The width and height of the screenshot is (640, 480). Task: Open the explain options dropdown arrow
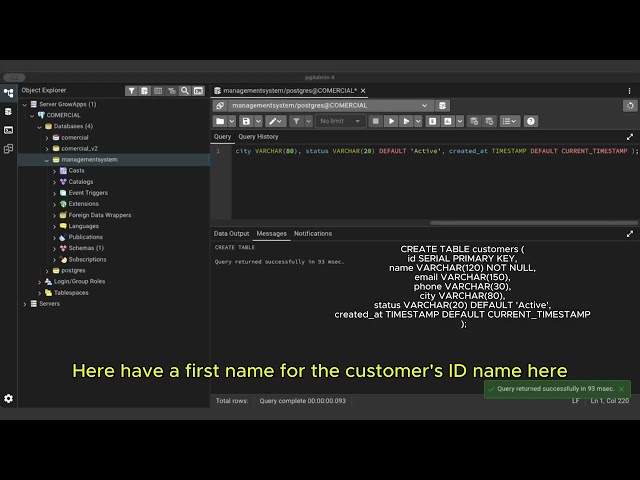(x=460, y=121)
